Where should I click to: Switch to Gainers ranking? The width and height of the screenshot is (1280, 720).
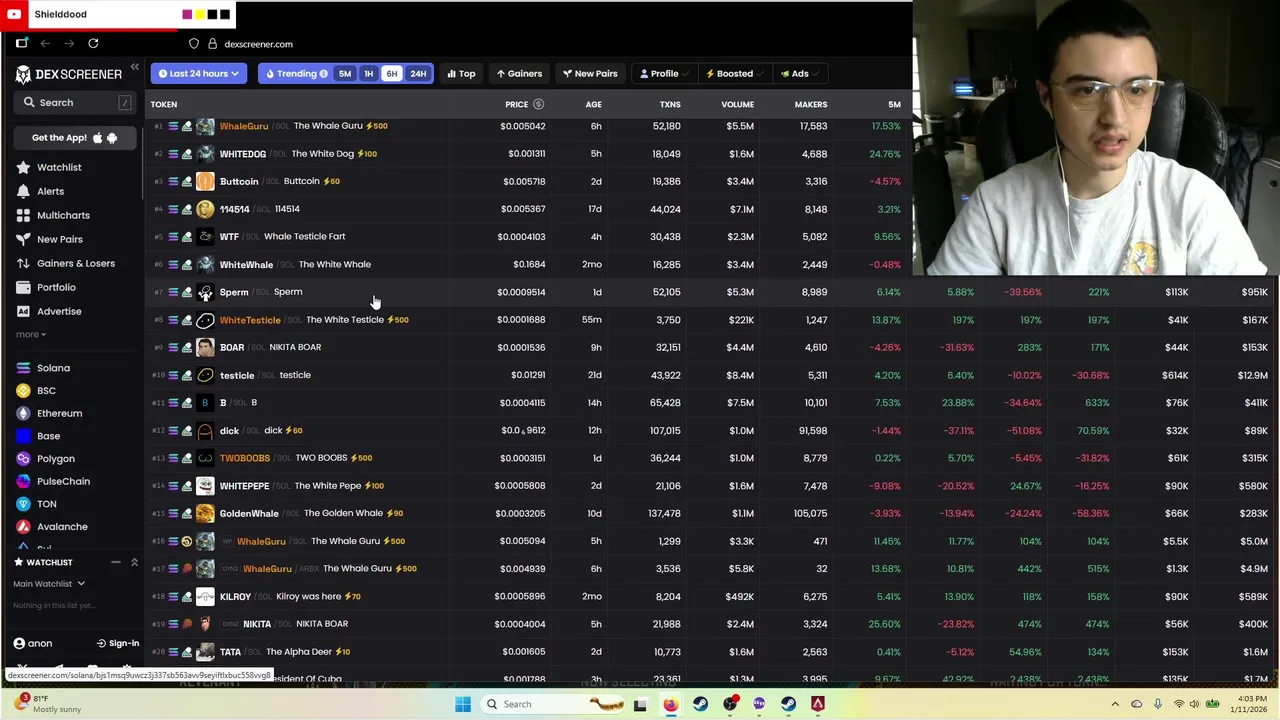[519, 74]
